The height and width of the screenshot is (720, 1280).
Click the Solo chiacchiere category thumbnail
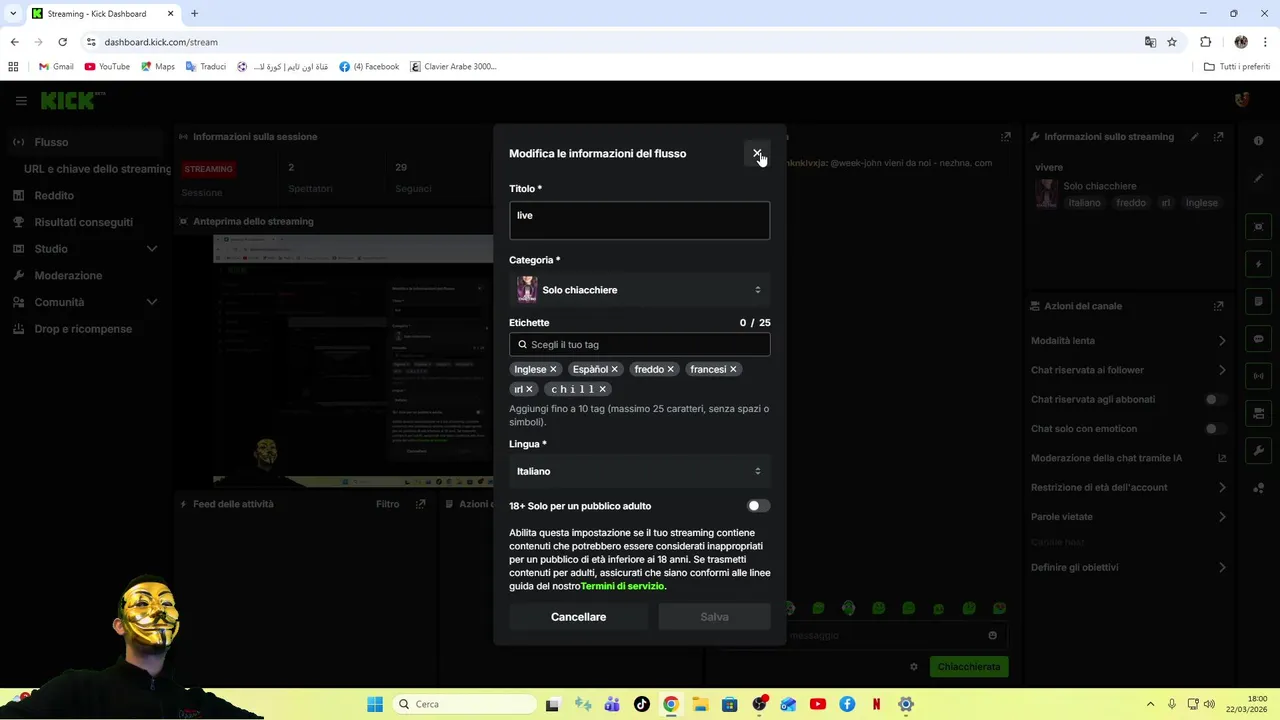pos(527,290)
